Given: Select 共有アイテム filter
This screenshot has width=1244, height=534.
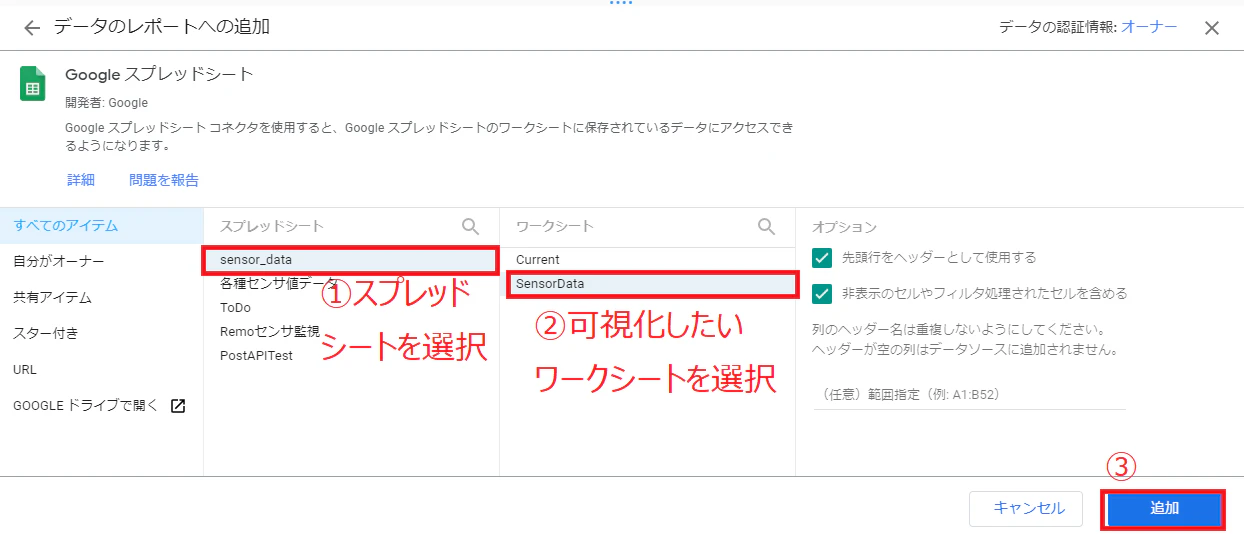Looking at the screenshot, I should [x=101, y=297].
